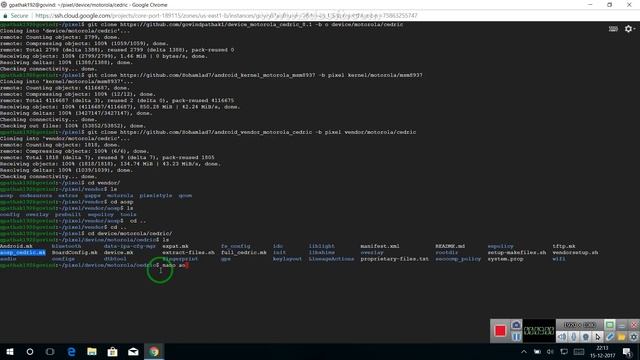640x360 pixels.
Task: Click the Chrome address bar URL
Action: 226,16
